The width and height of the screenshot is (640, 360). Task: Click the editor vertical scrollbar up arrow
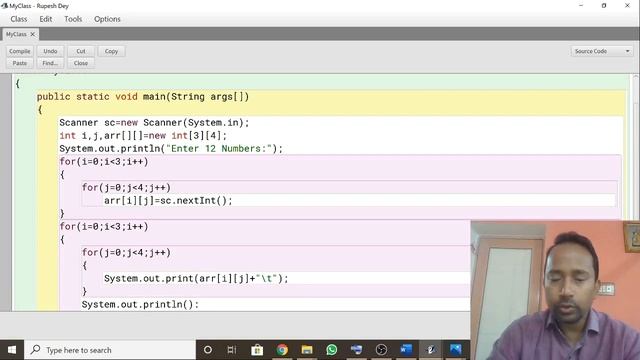(x=636, y=77)
